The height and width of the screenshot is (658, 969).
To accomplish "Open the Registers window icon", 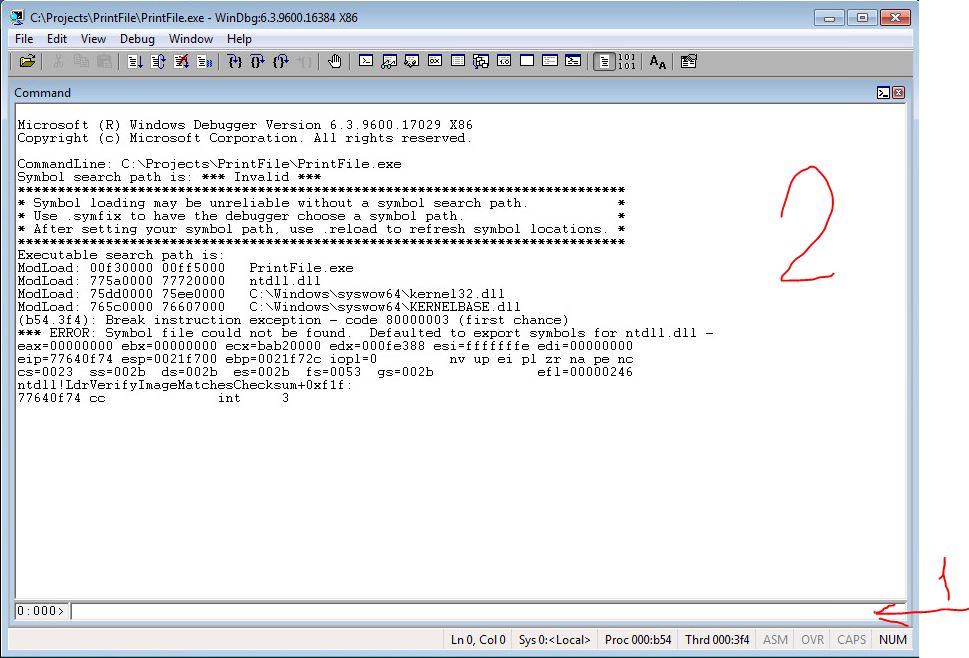I will tap(435, 61).
